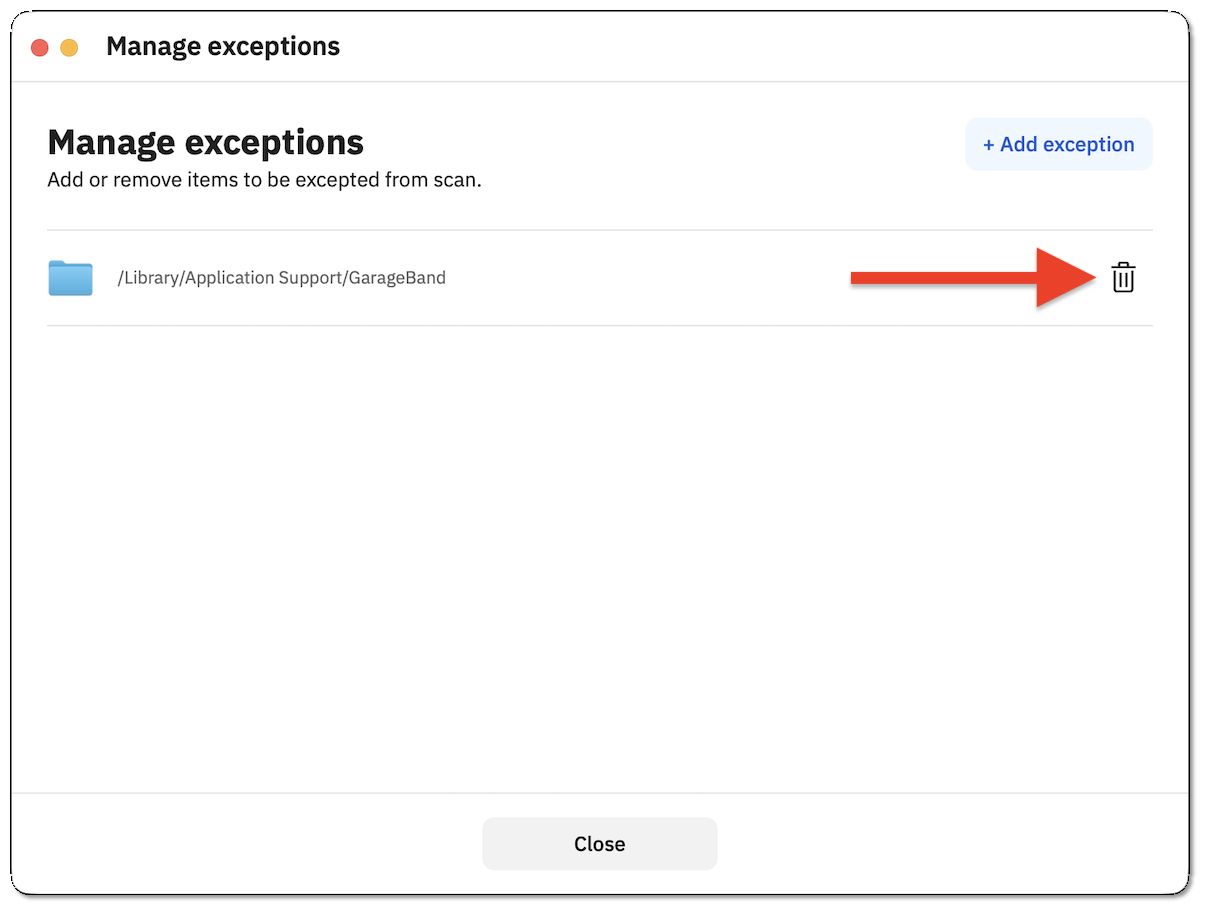Click the red window control button
This screenshot has width=1206, height=913.
coord(39,46)
